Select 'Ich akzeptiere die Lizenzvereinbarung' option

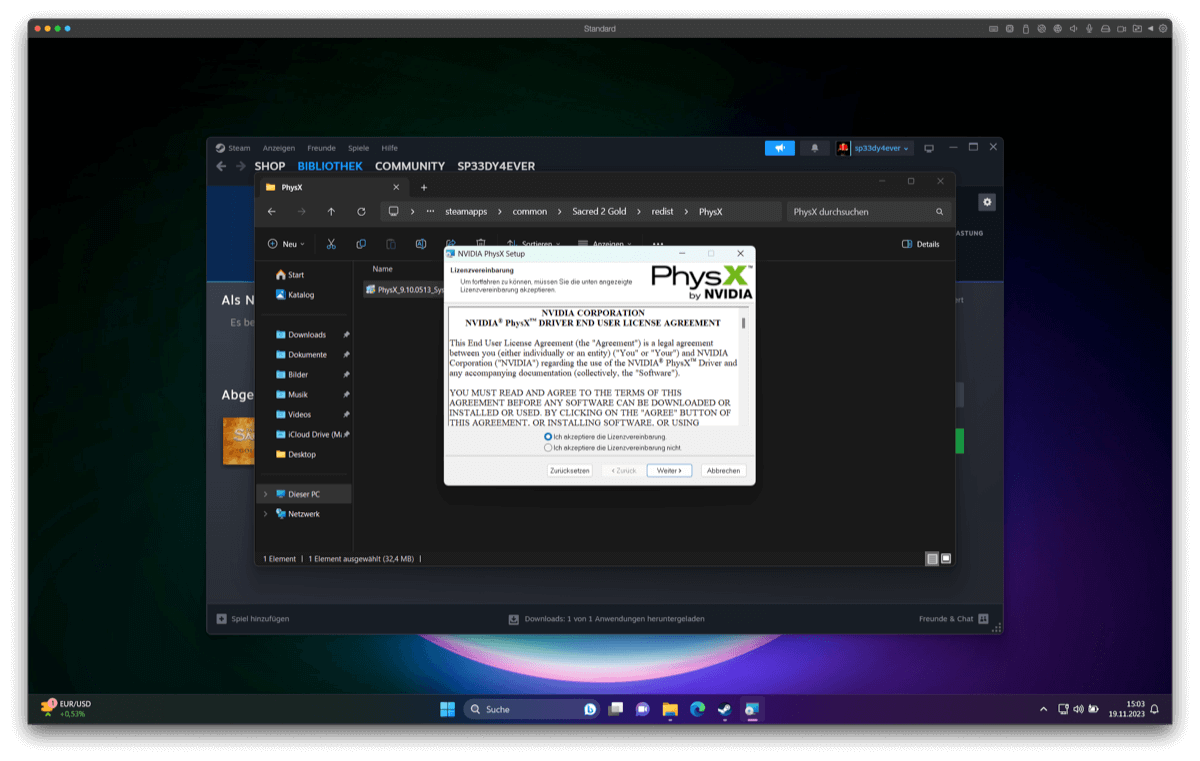(548, 437)
